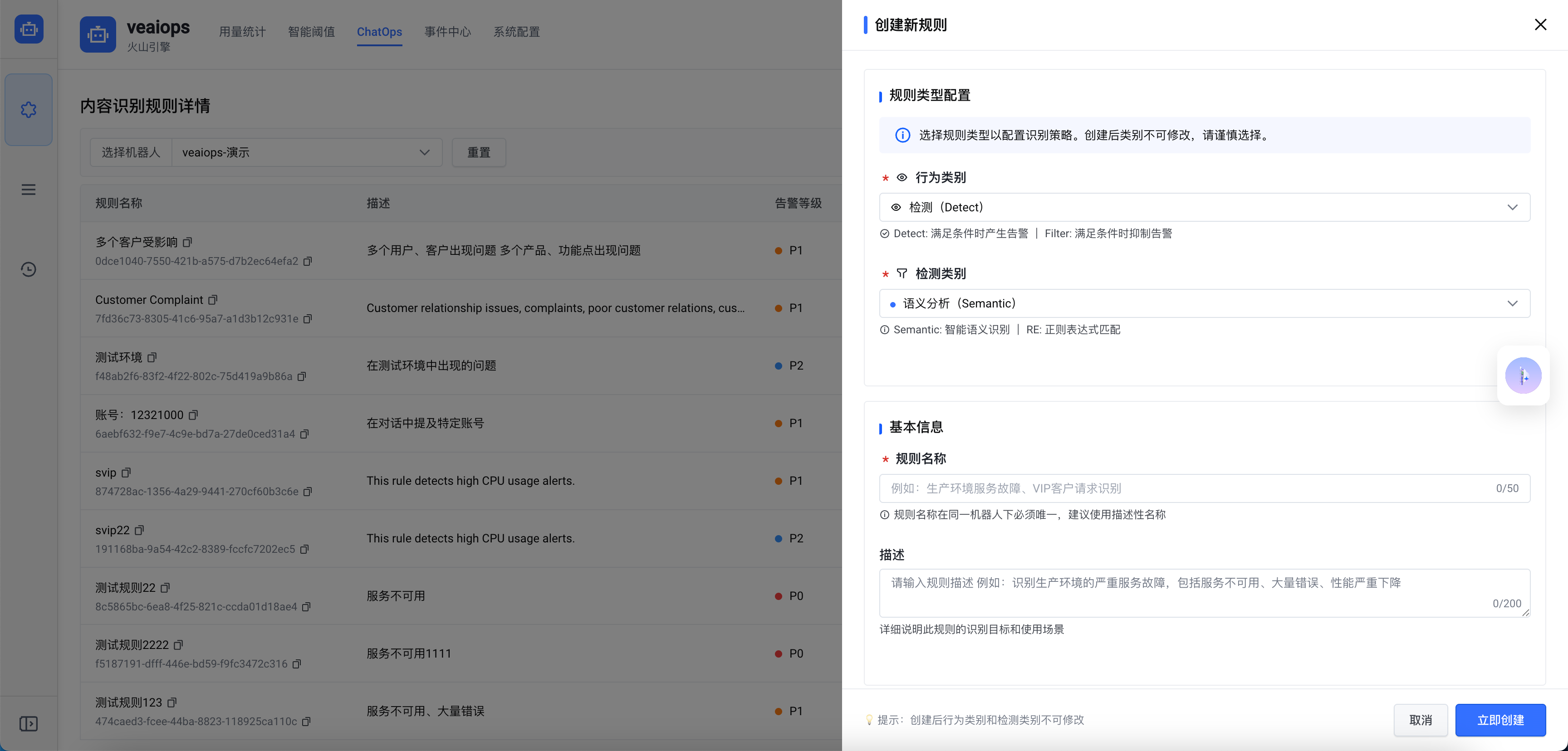
Task: Open the 系统配置 menu item
Action: pos(516,32)
